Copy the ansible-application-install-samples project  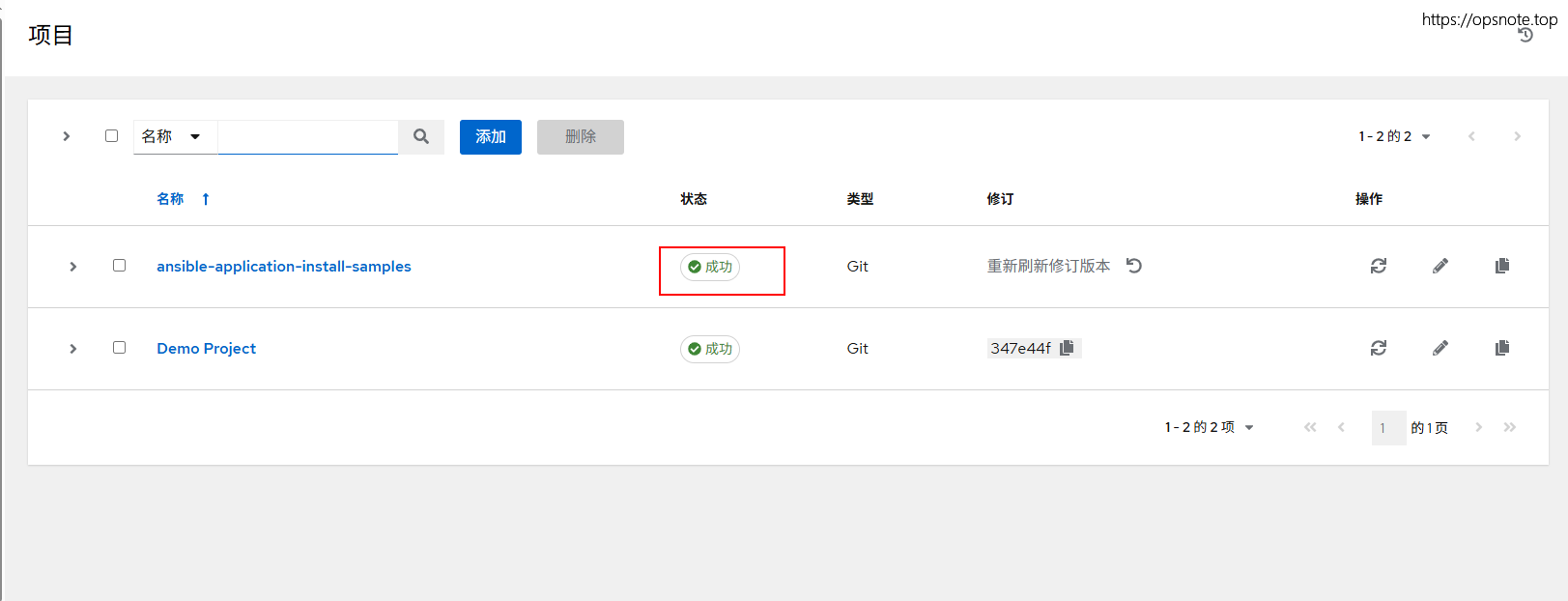pos(1502,266)
